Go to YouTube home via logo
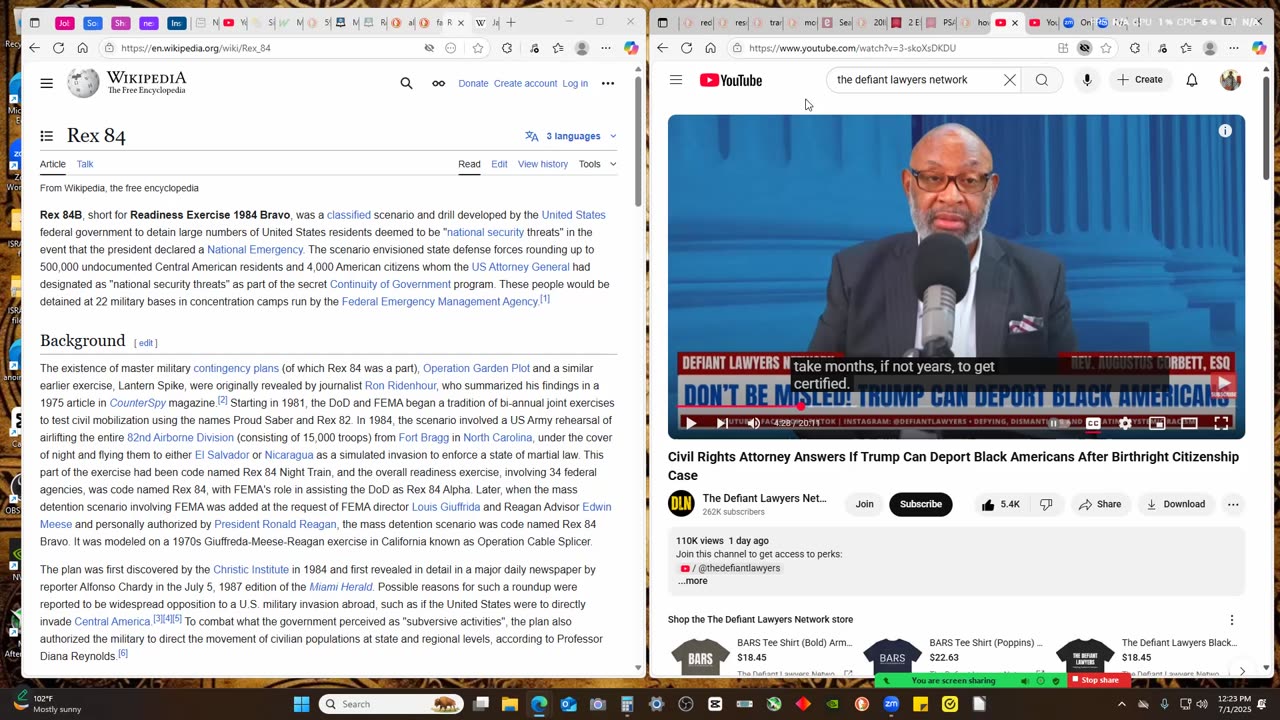1280x720 pixels. 731,80
